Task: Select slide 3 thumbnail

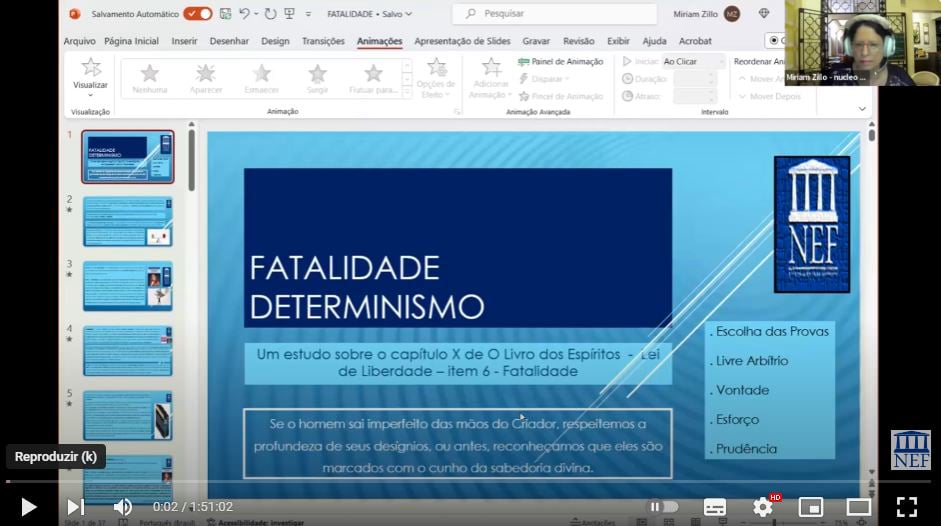Action: [x=128, y=286]
